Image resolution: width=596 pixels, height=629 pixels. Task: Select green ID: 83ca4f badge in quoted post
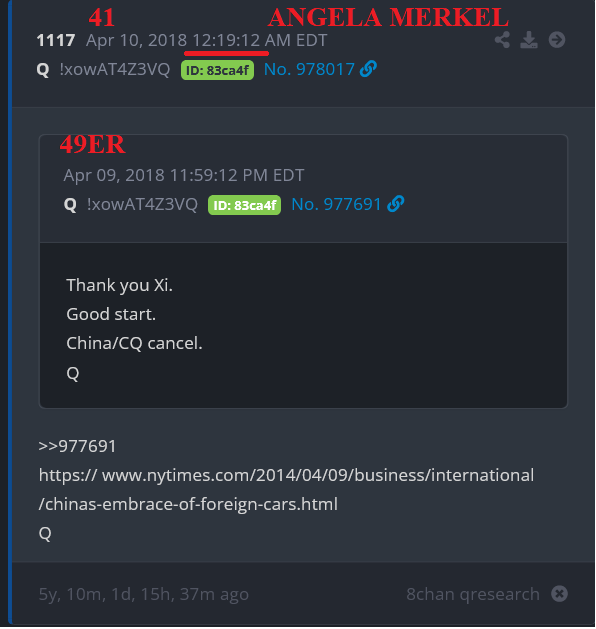[244, 205]
